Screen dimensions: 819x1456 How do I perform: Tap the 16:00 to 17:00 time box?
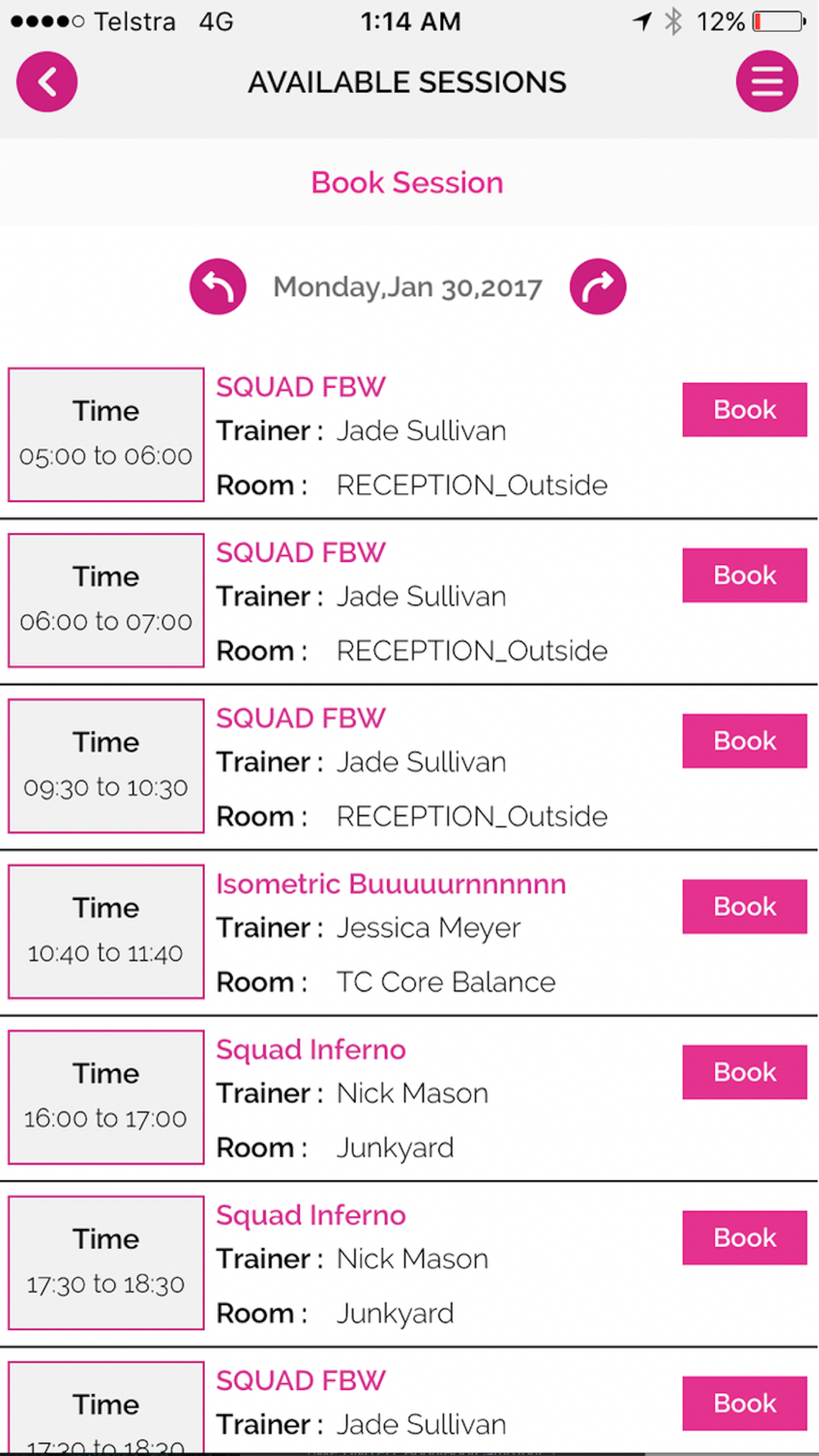106,1097
